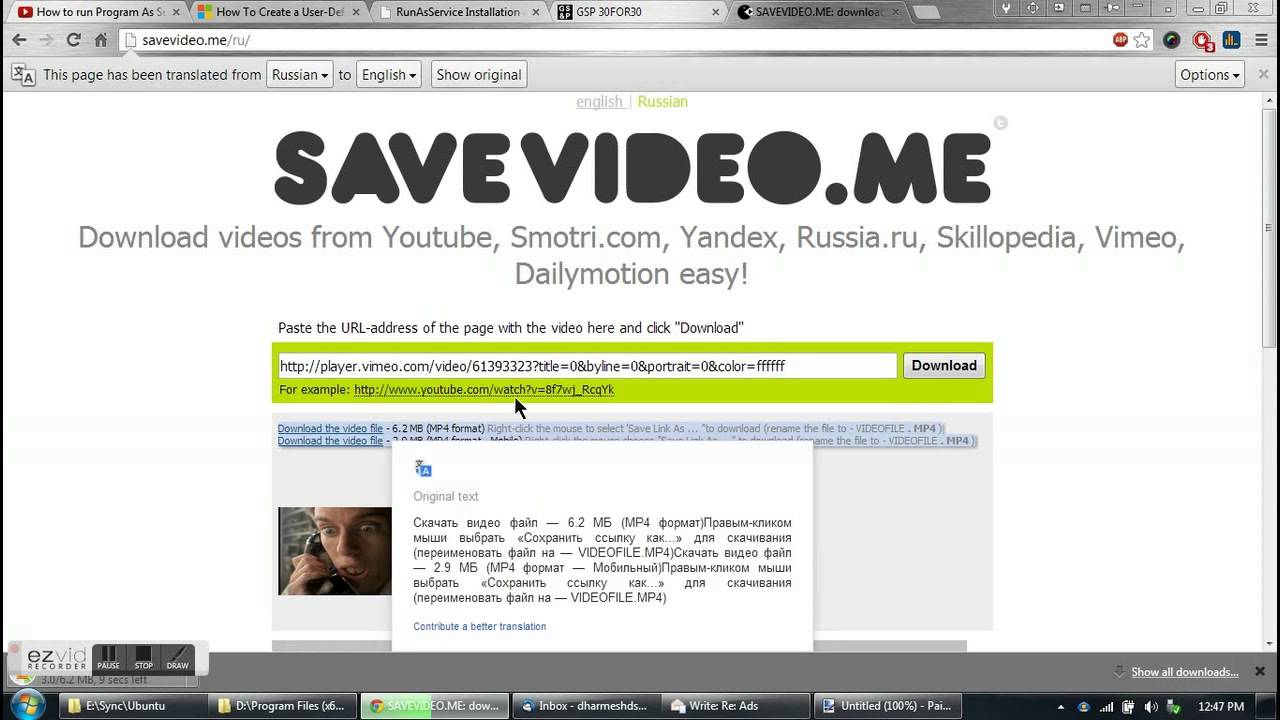Viewport: 1280px width, 720px height.
Task: Click Contribute a better translation
Action: pos(480,627)
